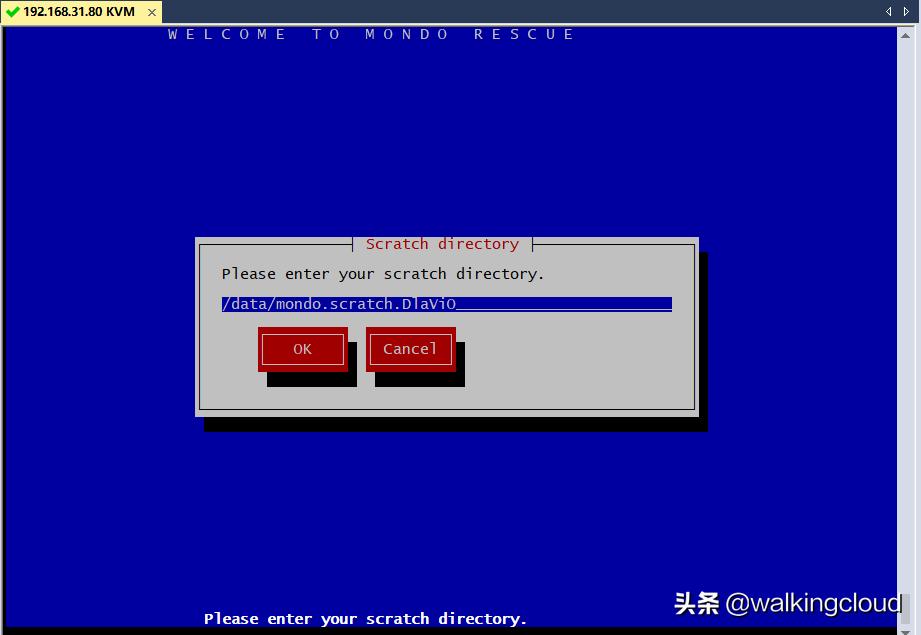
Task: Click the X on the KVM session tab
Action: [x=152, y=14]
